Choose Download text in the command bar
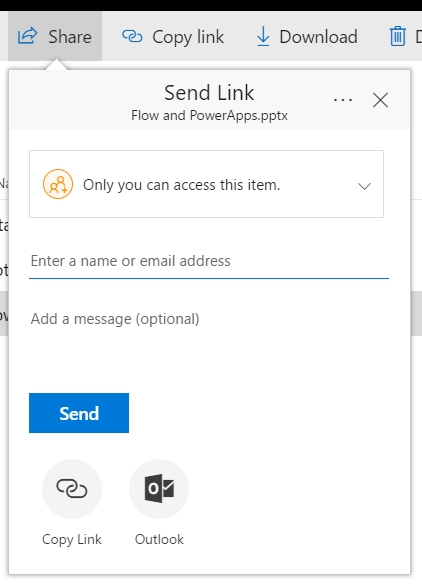The width and height of the screenshot is (422, 586). point(318,37)
